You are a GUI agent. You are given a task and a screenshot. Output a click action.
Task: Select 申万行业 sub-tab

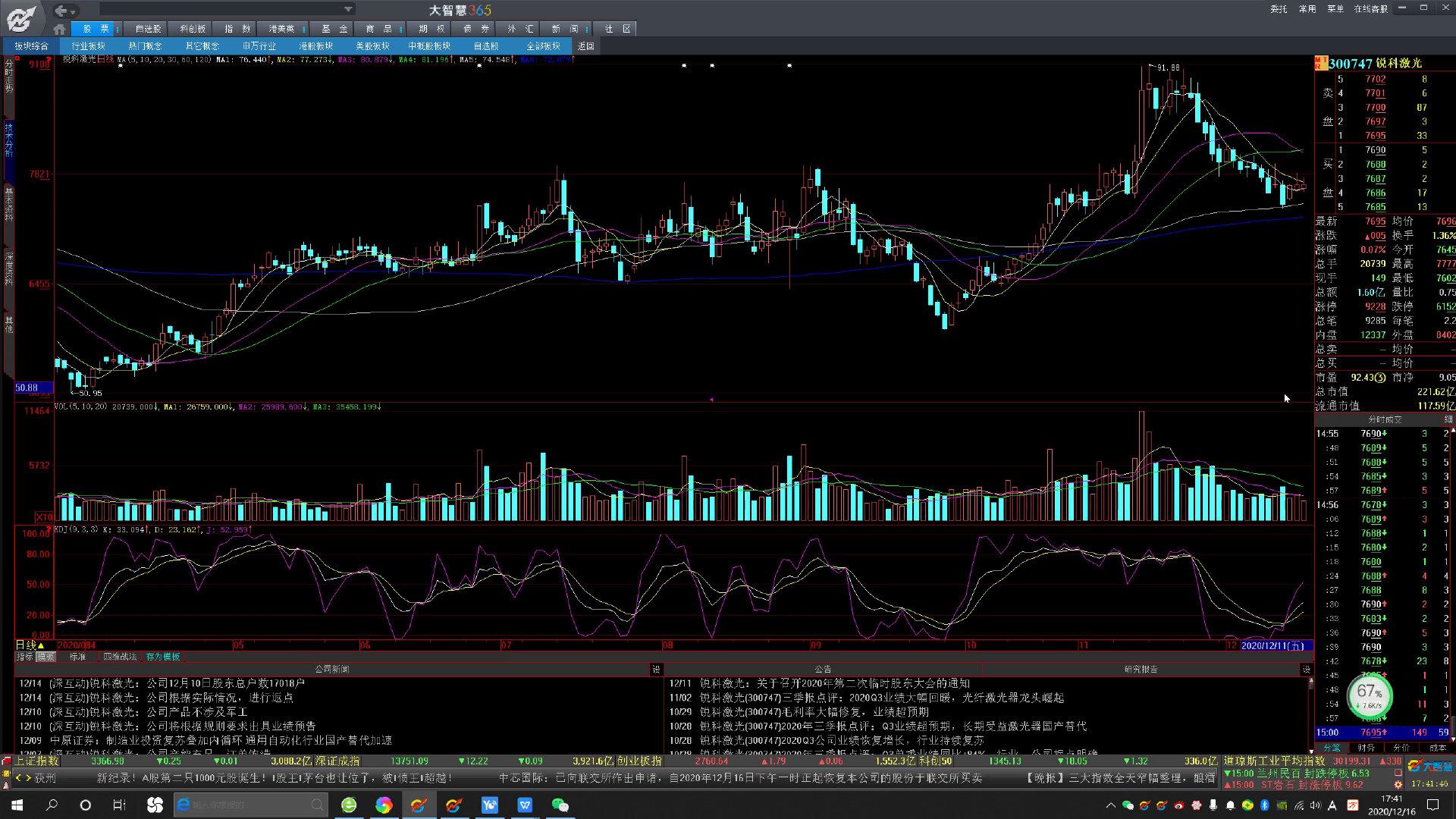click(259, 46)
